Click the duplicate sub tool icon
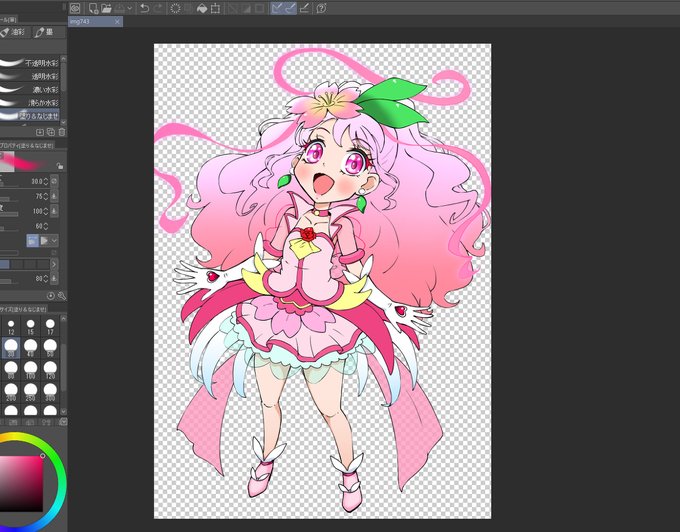 tap(51, 132)
